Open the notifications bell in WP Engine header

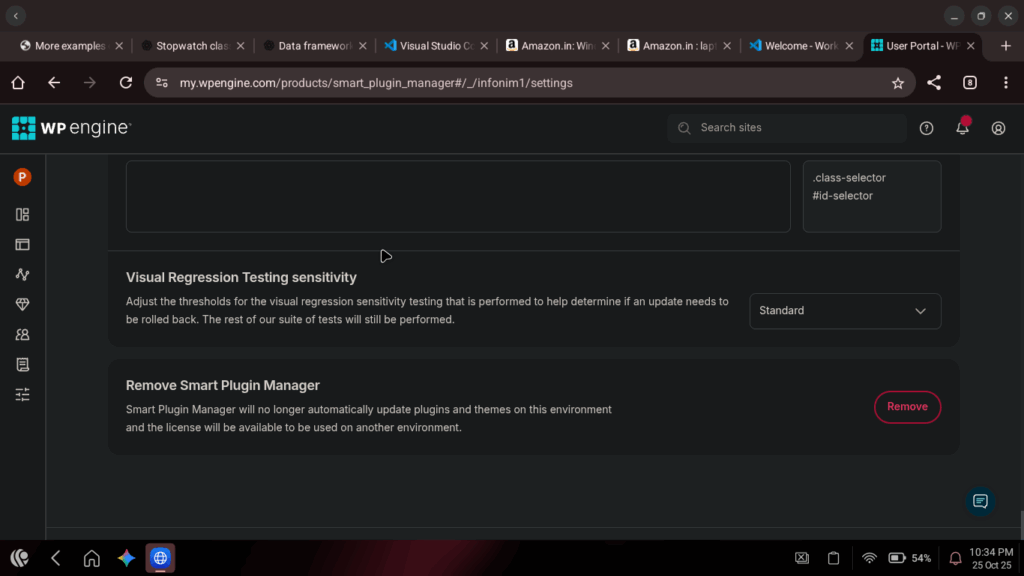[962, 128]
